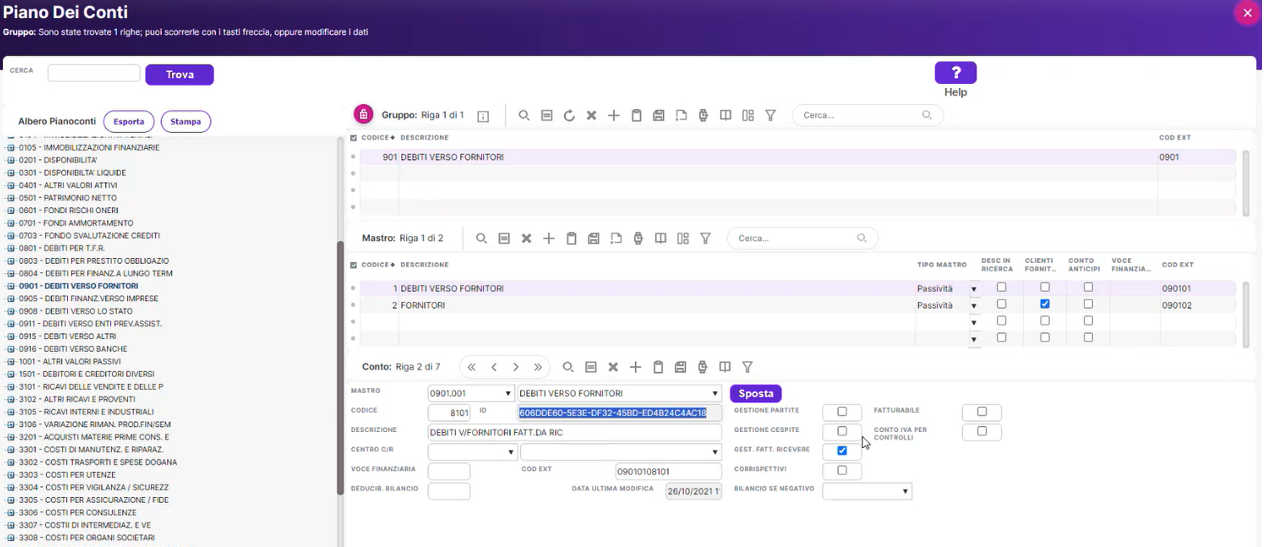The image size is (1264, 547).
Task: Click the Cod Ext field 09010108101
Action: click(668, 471)
